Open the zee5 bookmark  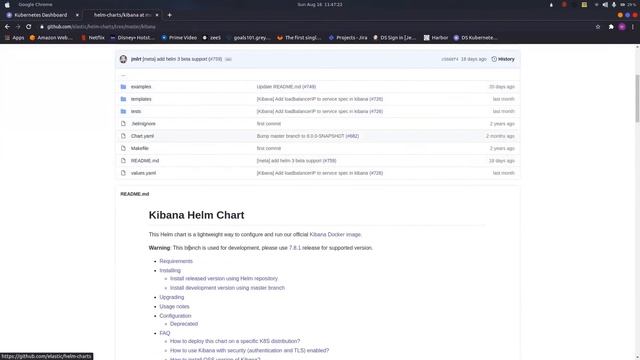point(212,38)
